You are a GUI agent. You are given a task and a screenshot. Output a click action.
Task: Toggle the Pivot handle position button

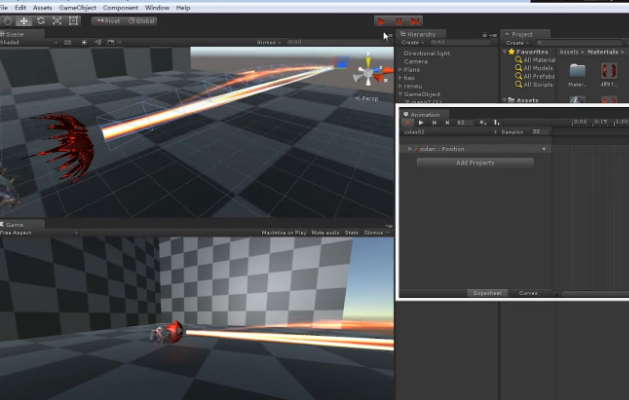click(x=108, y=21)
